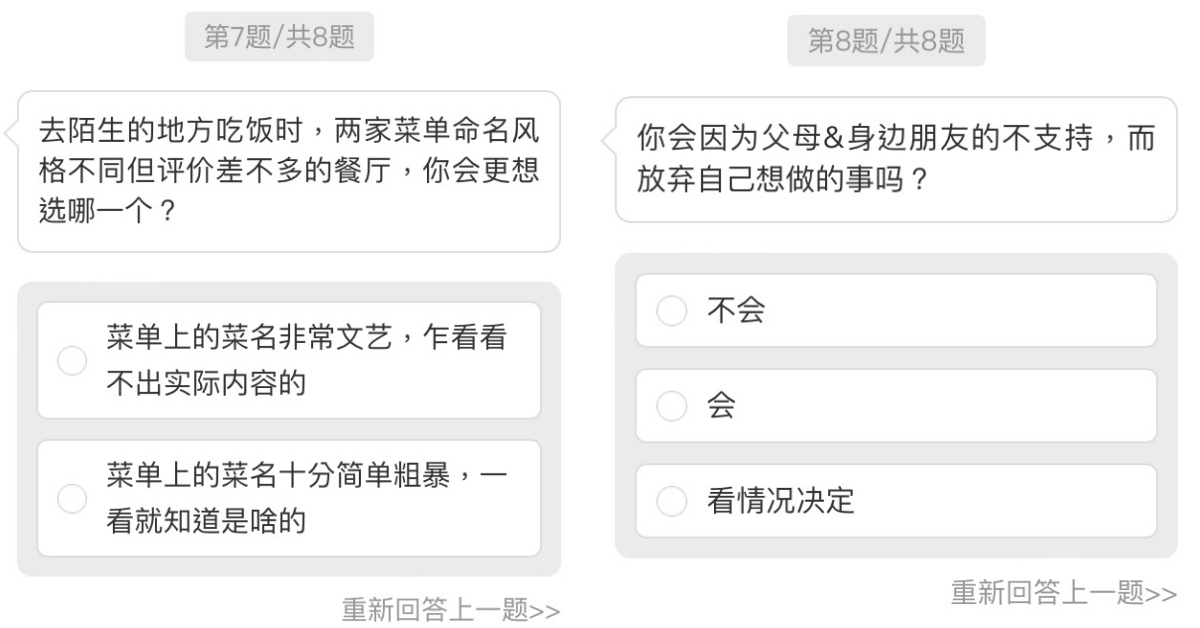The height and width of the screenshot is (628, 1200).
Task: Click the 第8题/共8题 progress label
Action: pyautogui.click(x=886, y=43)
